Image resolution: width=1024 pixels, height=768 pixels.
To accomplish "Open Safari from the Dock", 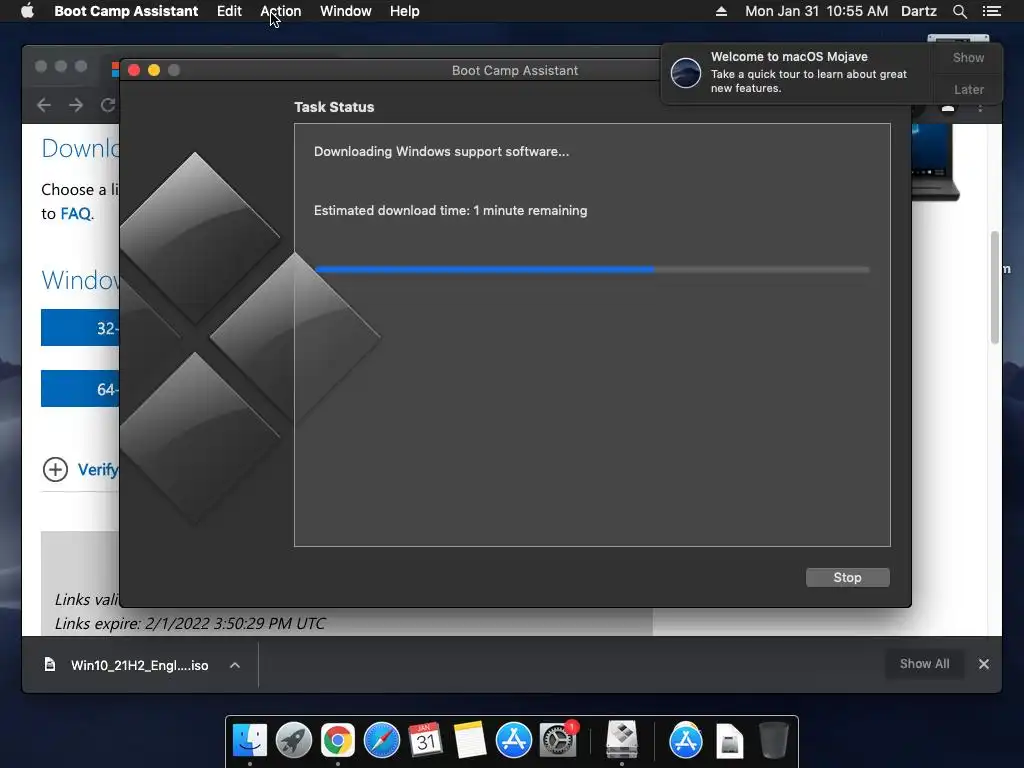I will tap(381, 740).
